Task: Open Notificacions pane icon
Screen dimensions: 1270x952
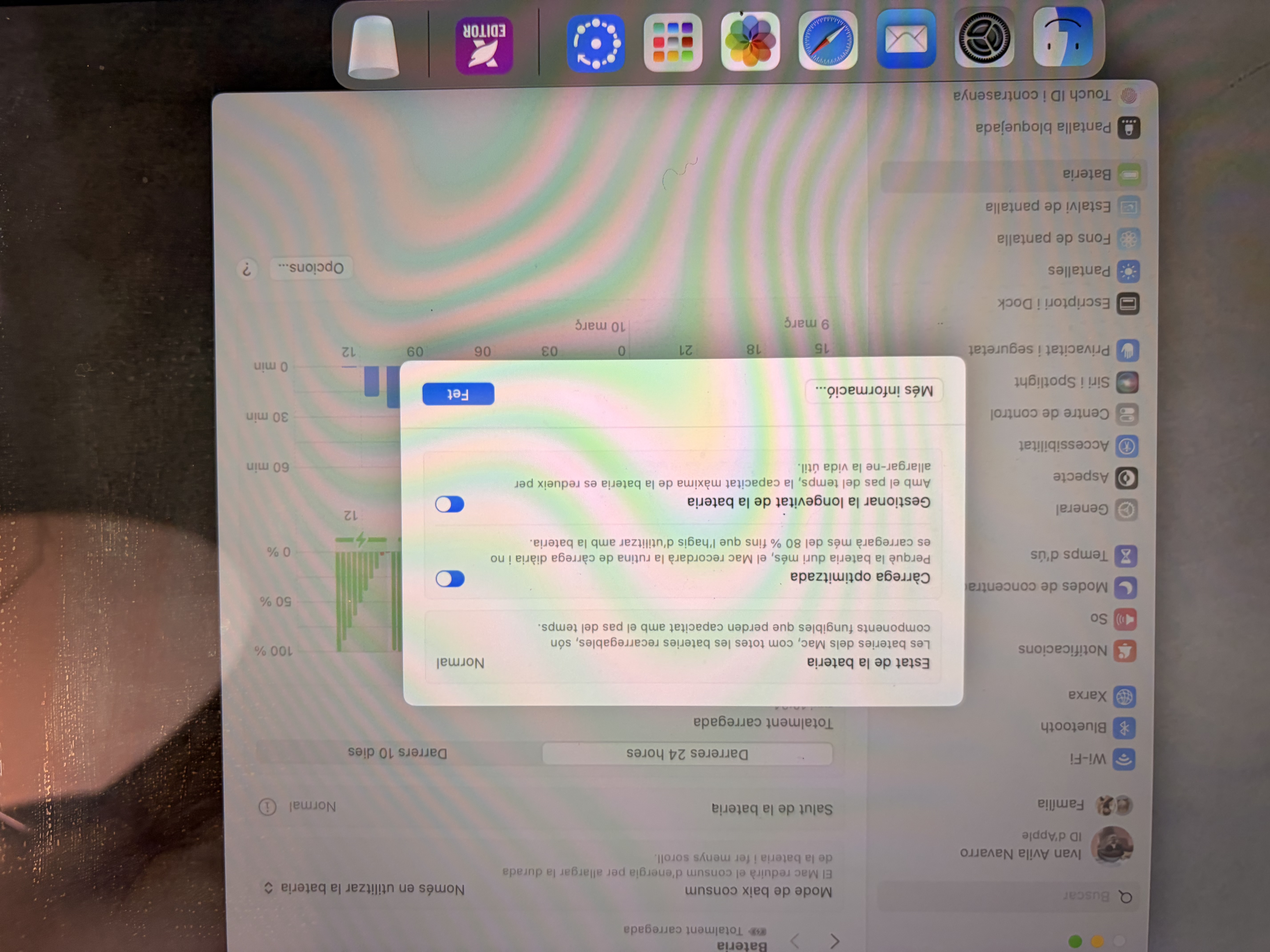Action: point(1125,651)
